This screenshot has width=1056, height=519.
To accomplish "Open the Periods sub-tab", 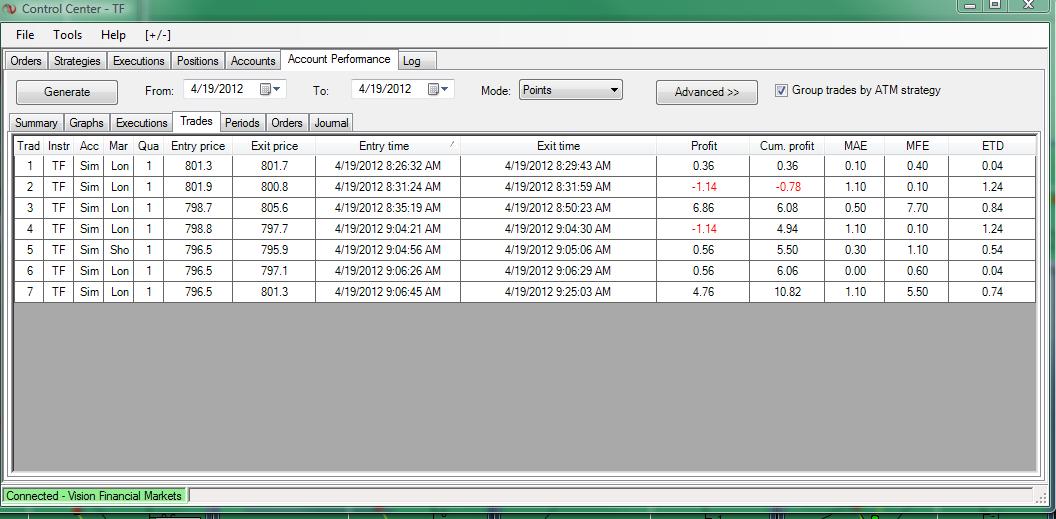I will (242, 123).
